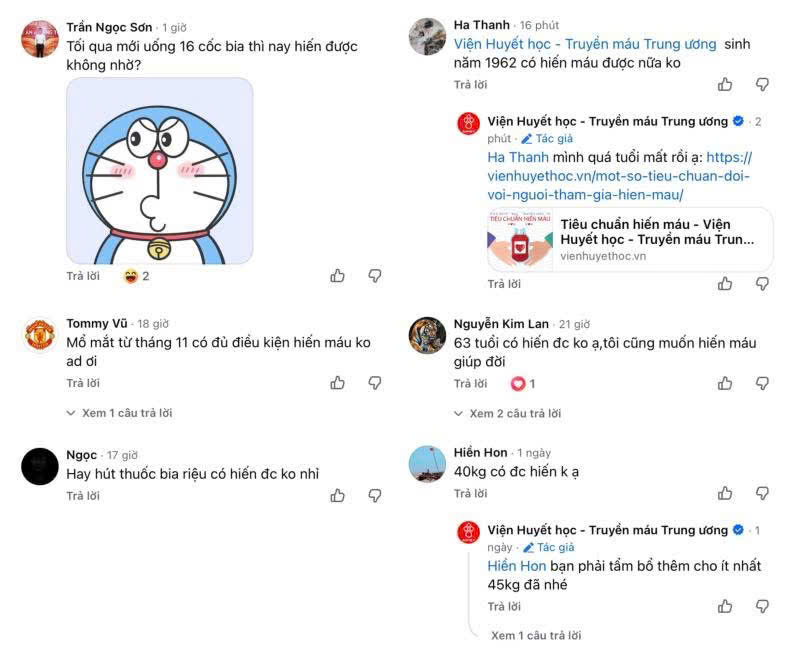
Task: Click heart reaction on Nguyễn Kim Lan's comment
Action: point(518,383)
